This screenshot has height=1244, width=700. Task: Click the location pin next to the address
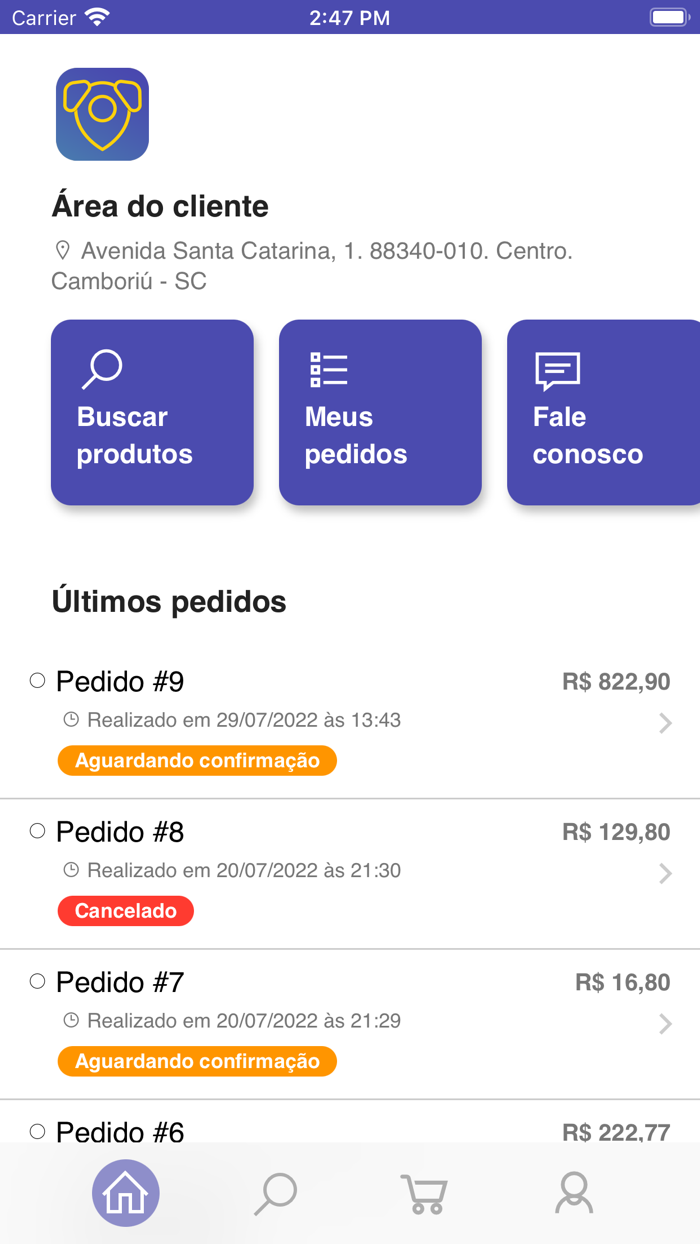tap(62, 249)
